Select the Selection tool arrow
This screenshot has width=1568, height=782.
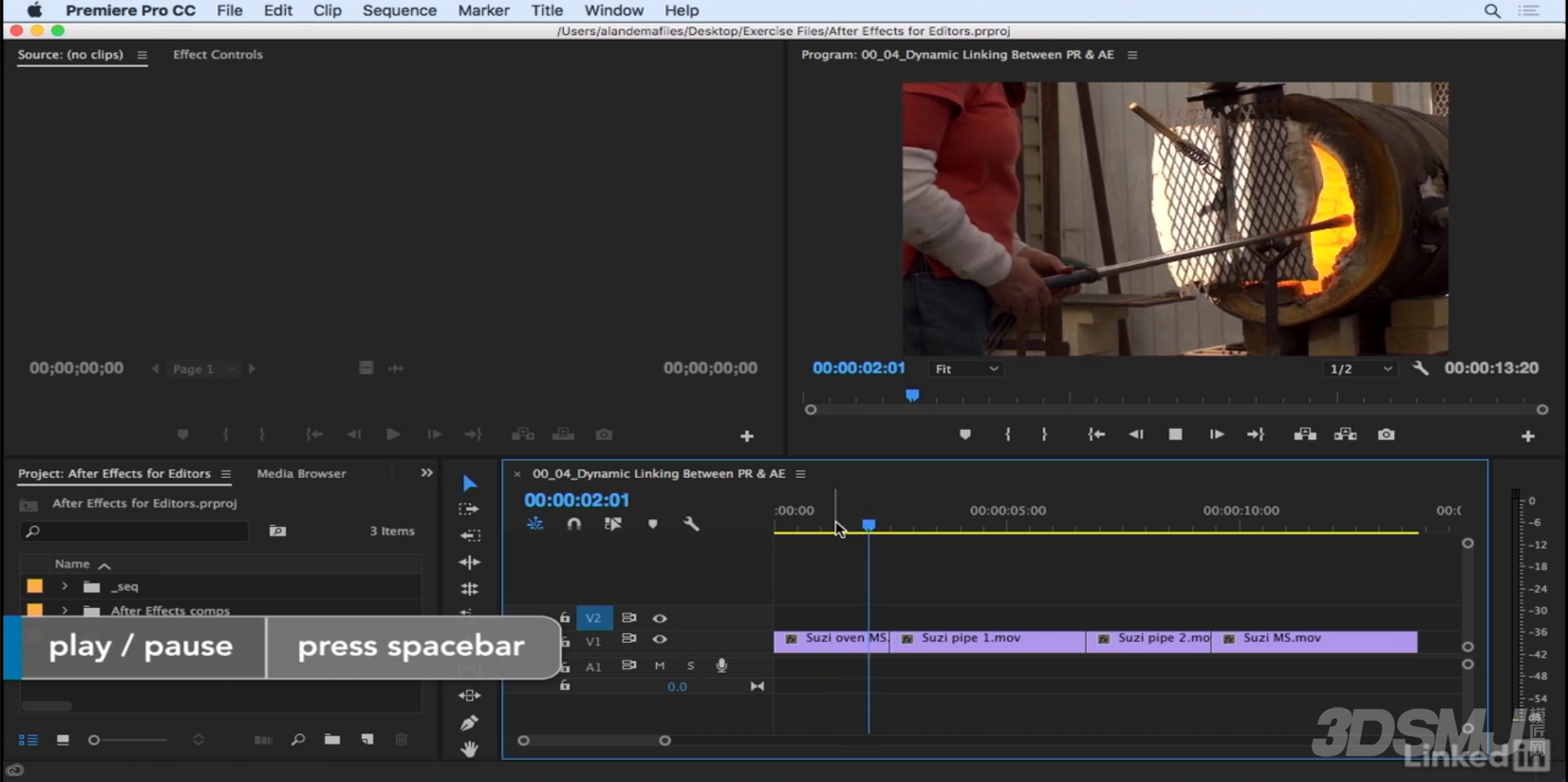[x=469, y=484]
